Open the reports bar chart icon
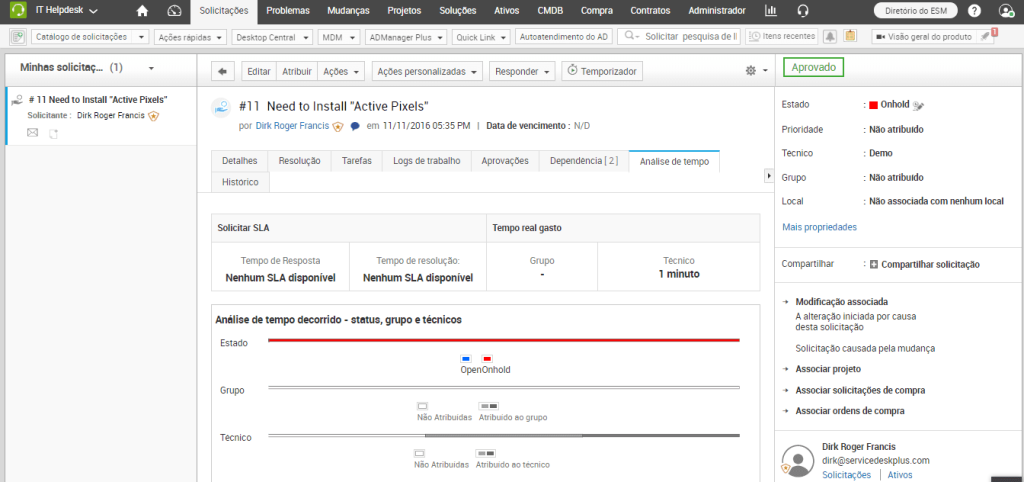The width and height of the screenshot is (1024, 482). [x=771, y=11]
